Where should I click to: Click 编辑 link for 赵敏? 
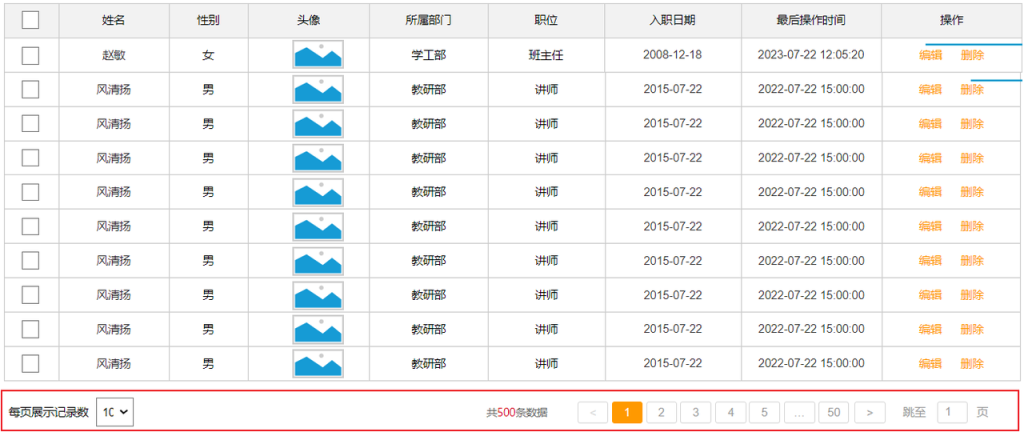pyautogui.click(x=930, y=55)
